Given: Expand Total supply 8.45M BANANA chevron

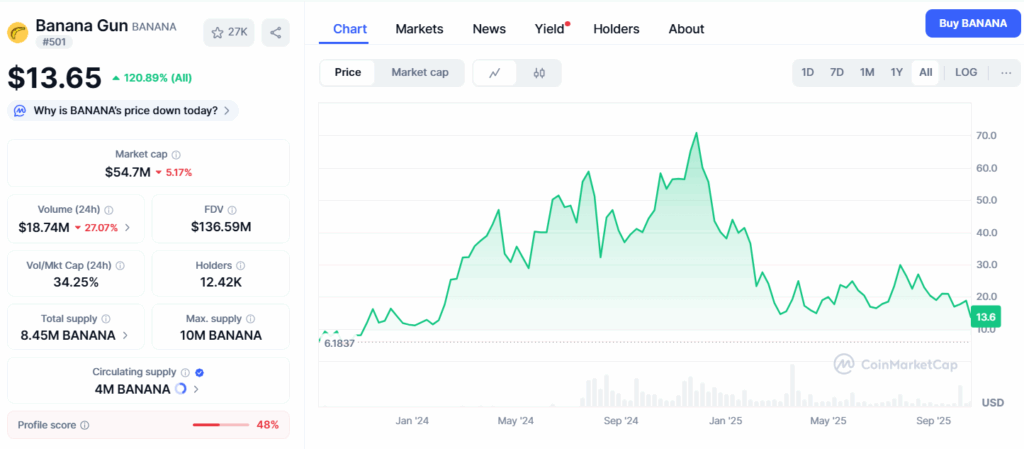Looking at the screenshot, I should (124, 335).
